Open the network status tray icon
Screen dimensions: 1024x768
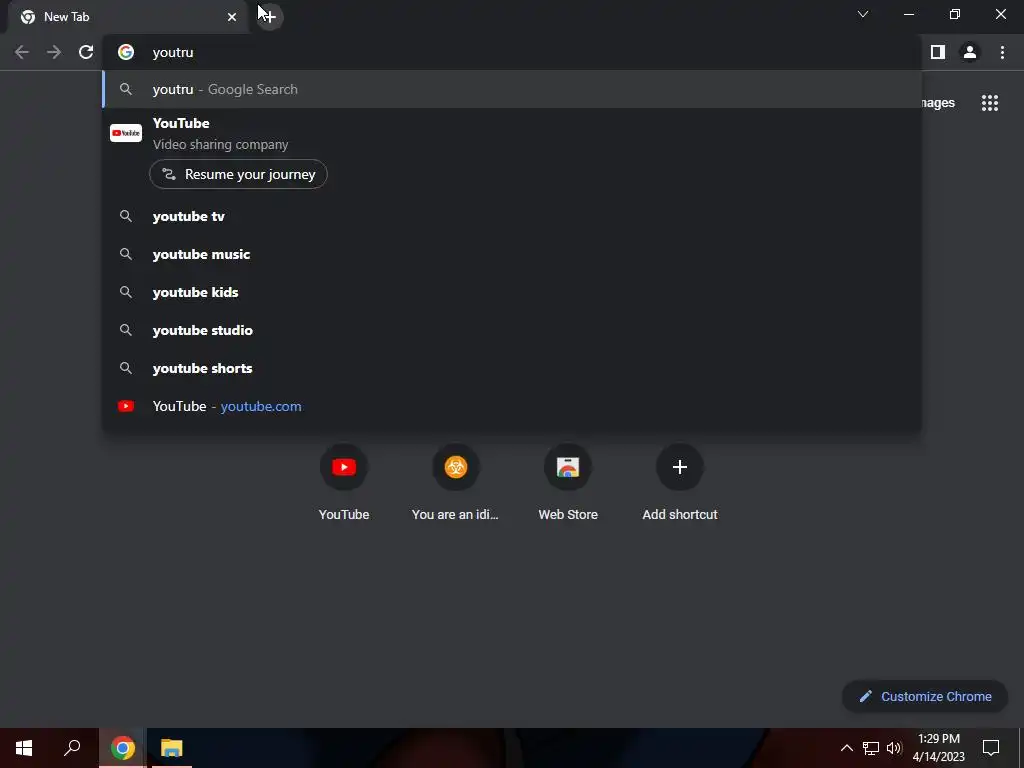pos(871,748)
